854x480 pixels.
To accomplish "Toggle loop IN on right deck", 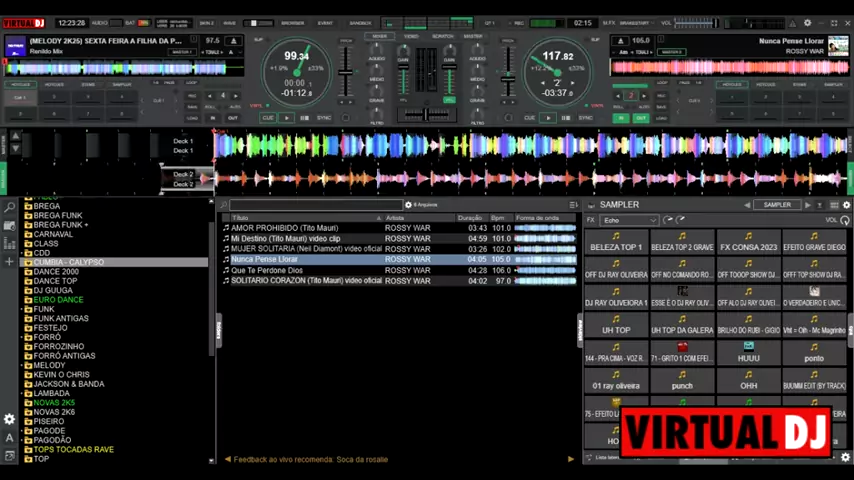I will coord(620,118).
